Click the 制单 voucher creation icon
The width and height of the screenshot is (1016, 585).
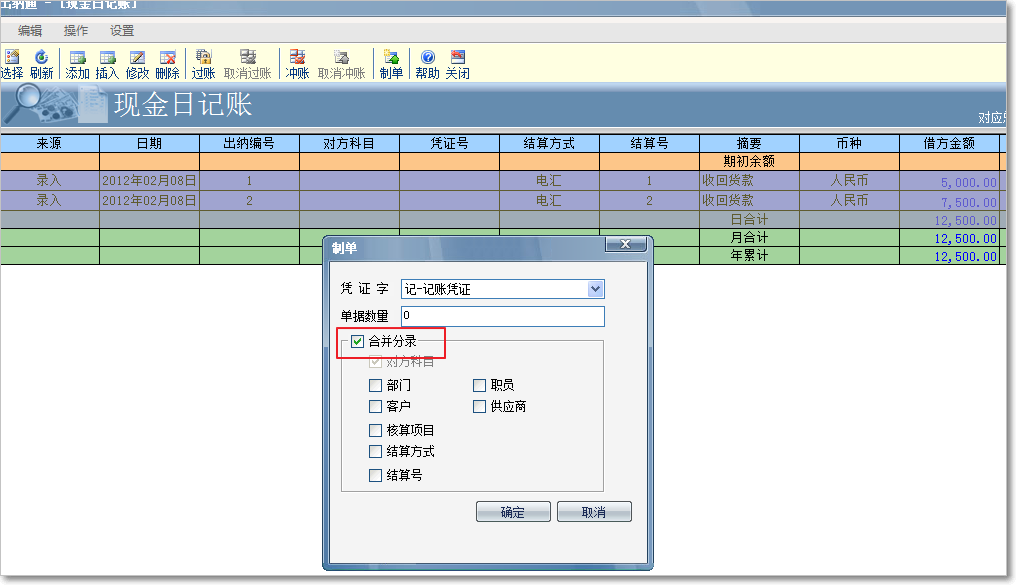tap(391, 58)
